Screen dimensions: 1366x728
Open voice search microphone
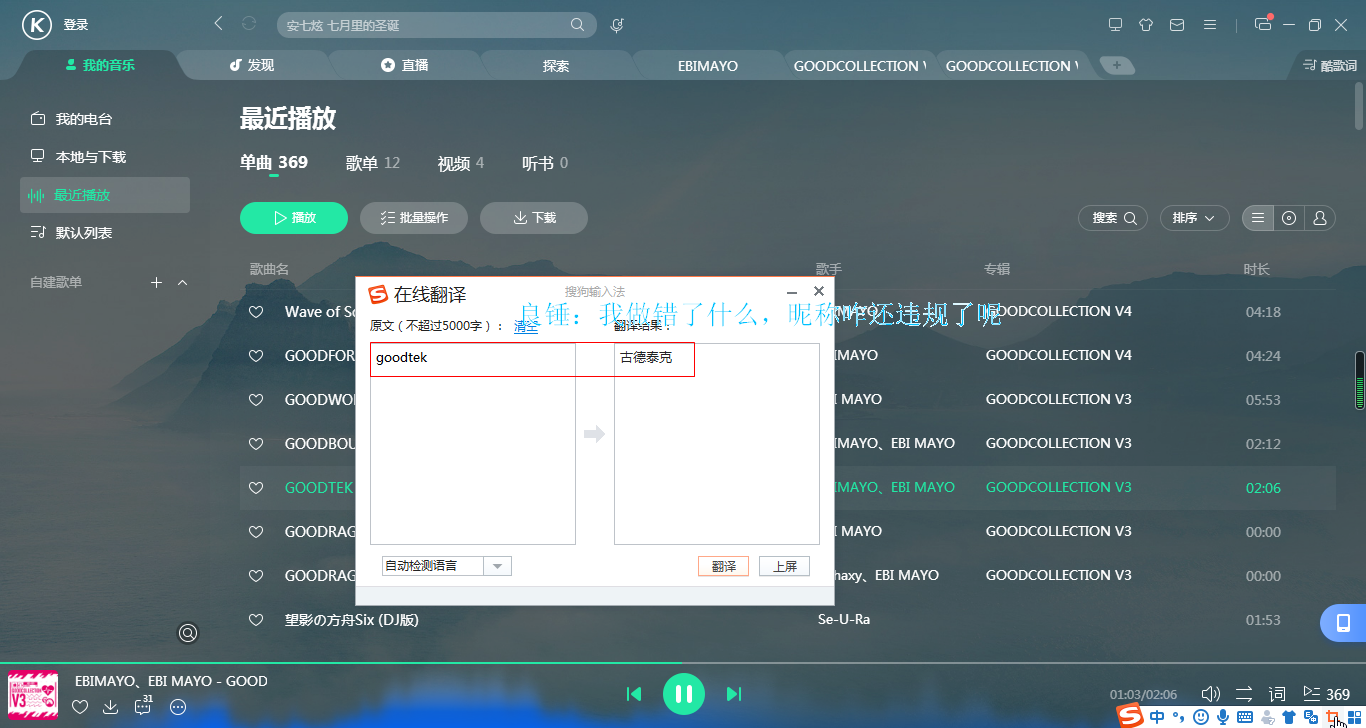click(x=617, y=25)
